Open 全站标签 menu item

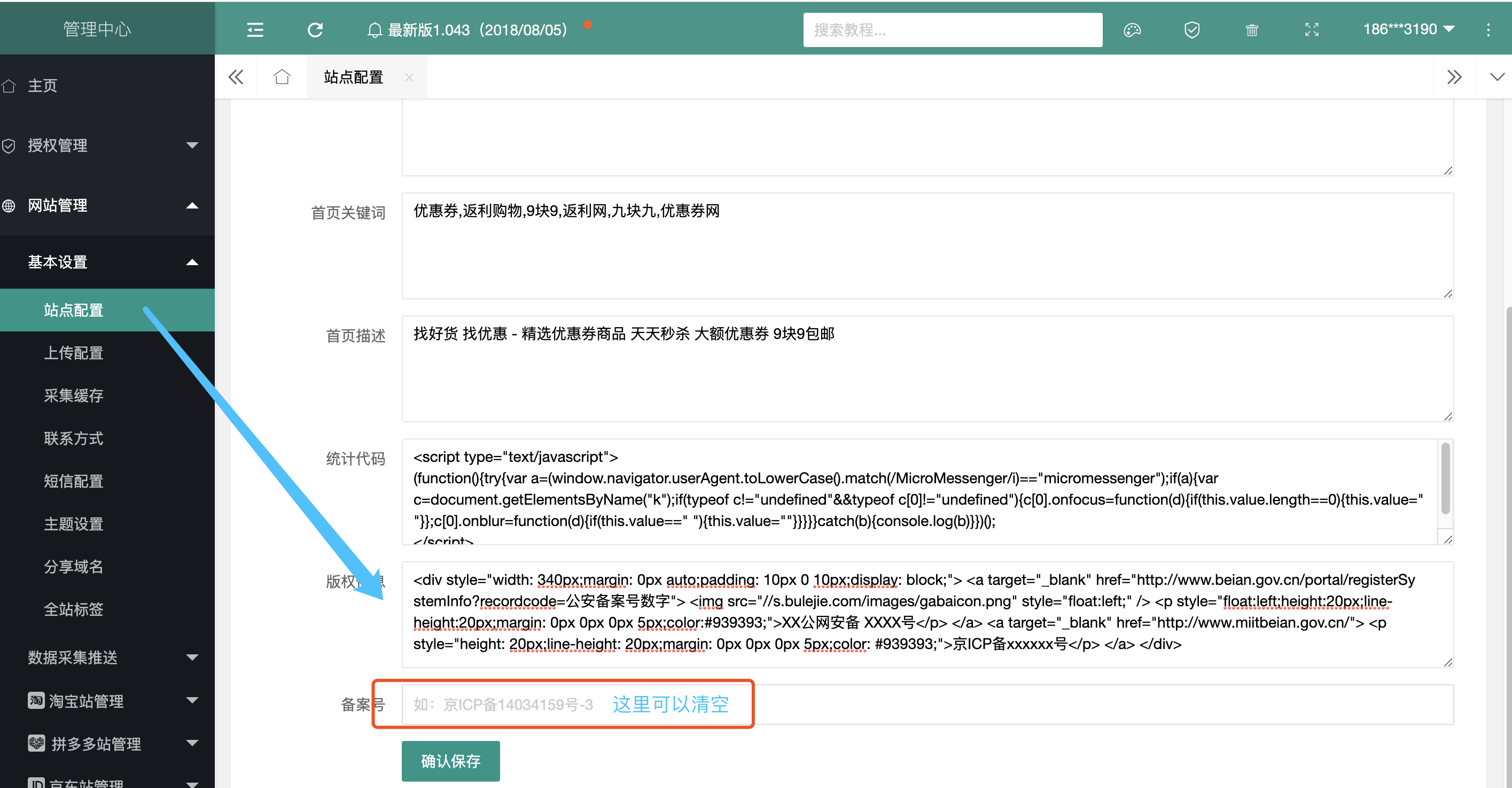pyautogui.click(x=107, y=609)
